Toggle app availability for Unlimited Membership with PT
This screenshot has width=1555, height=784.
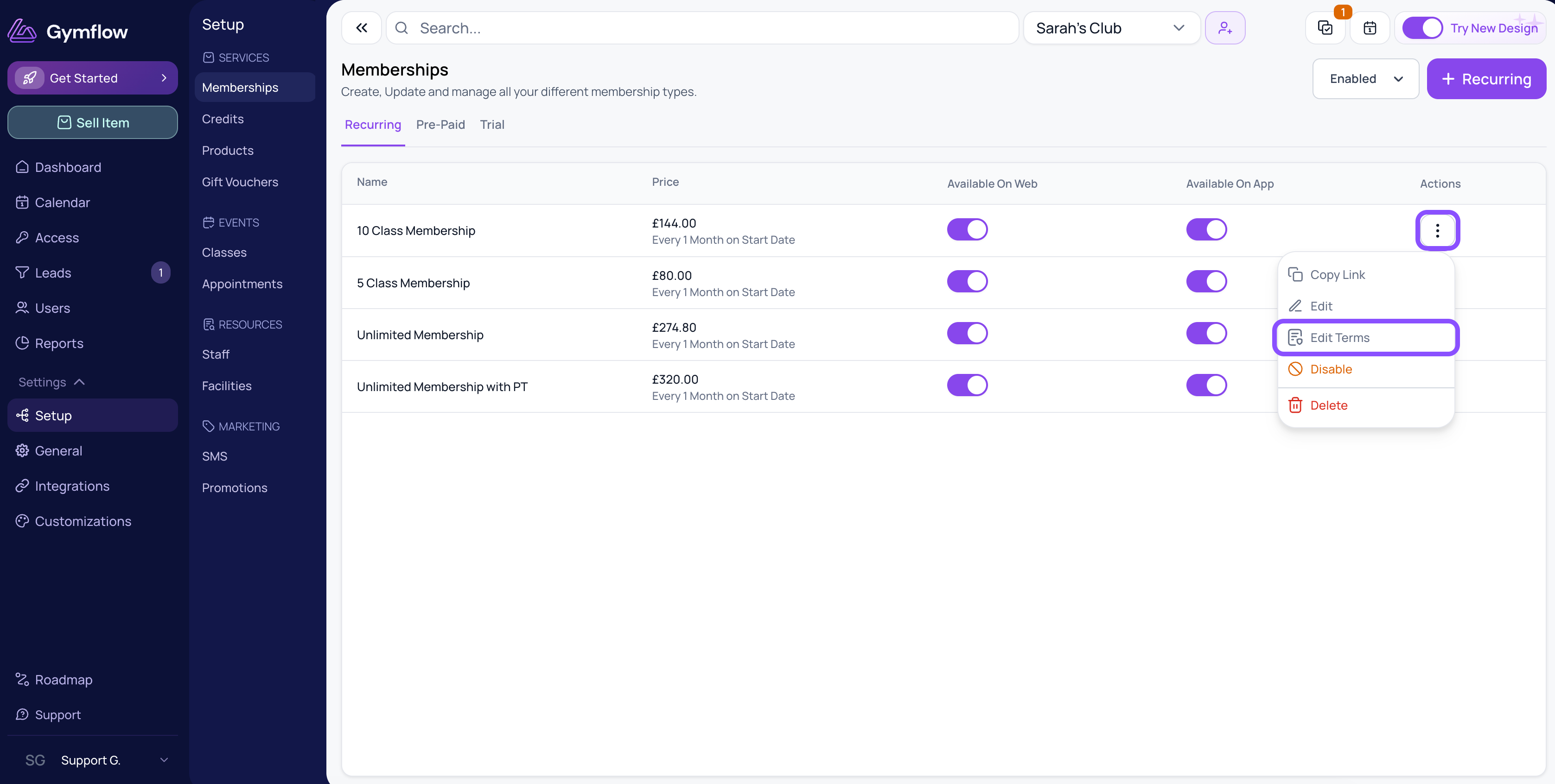1206,386
